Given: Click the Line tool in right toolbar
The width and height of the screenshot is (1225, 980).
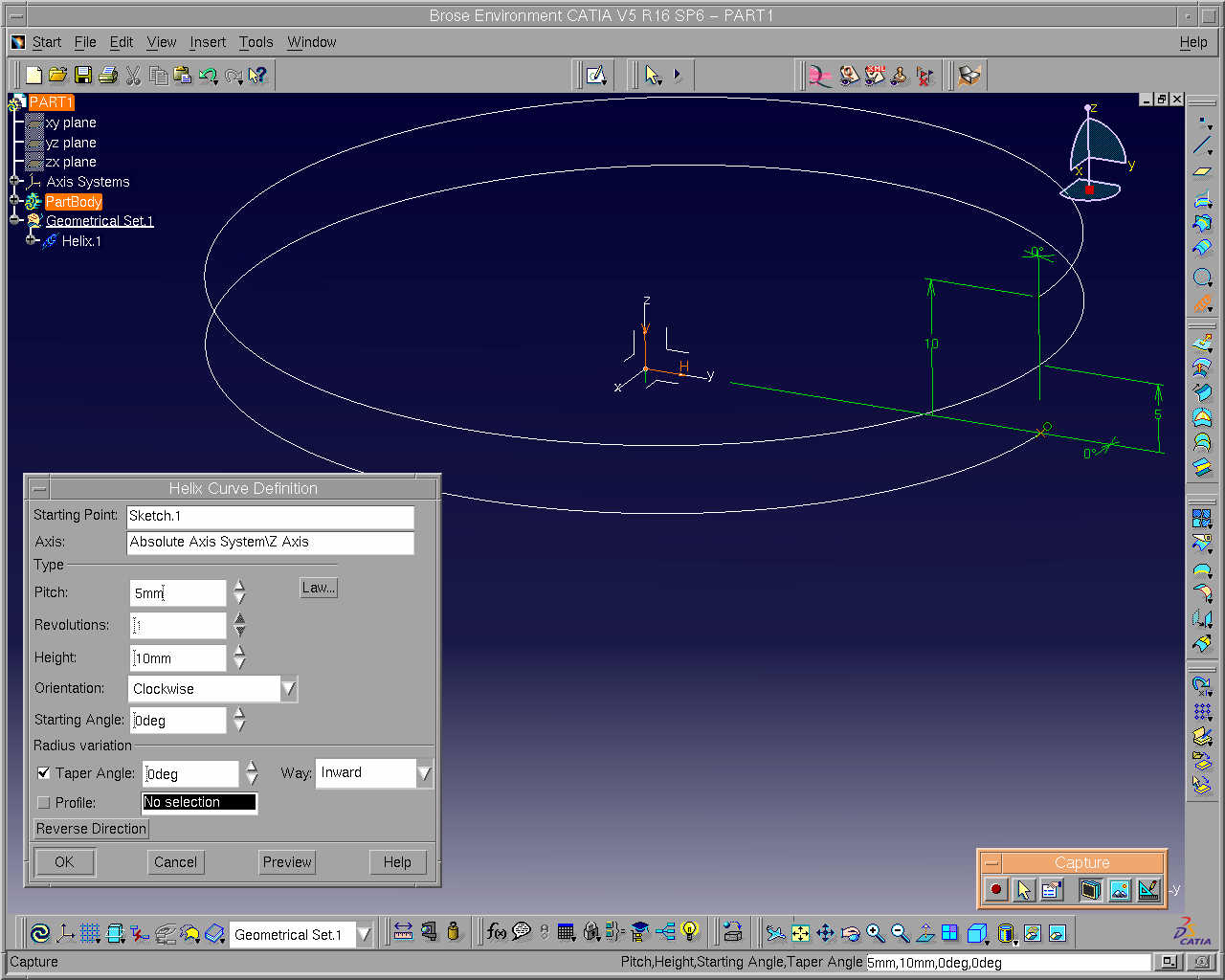Looking at the screenshot, I should point(1203,146).
